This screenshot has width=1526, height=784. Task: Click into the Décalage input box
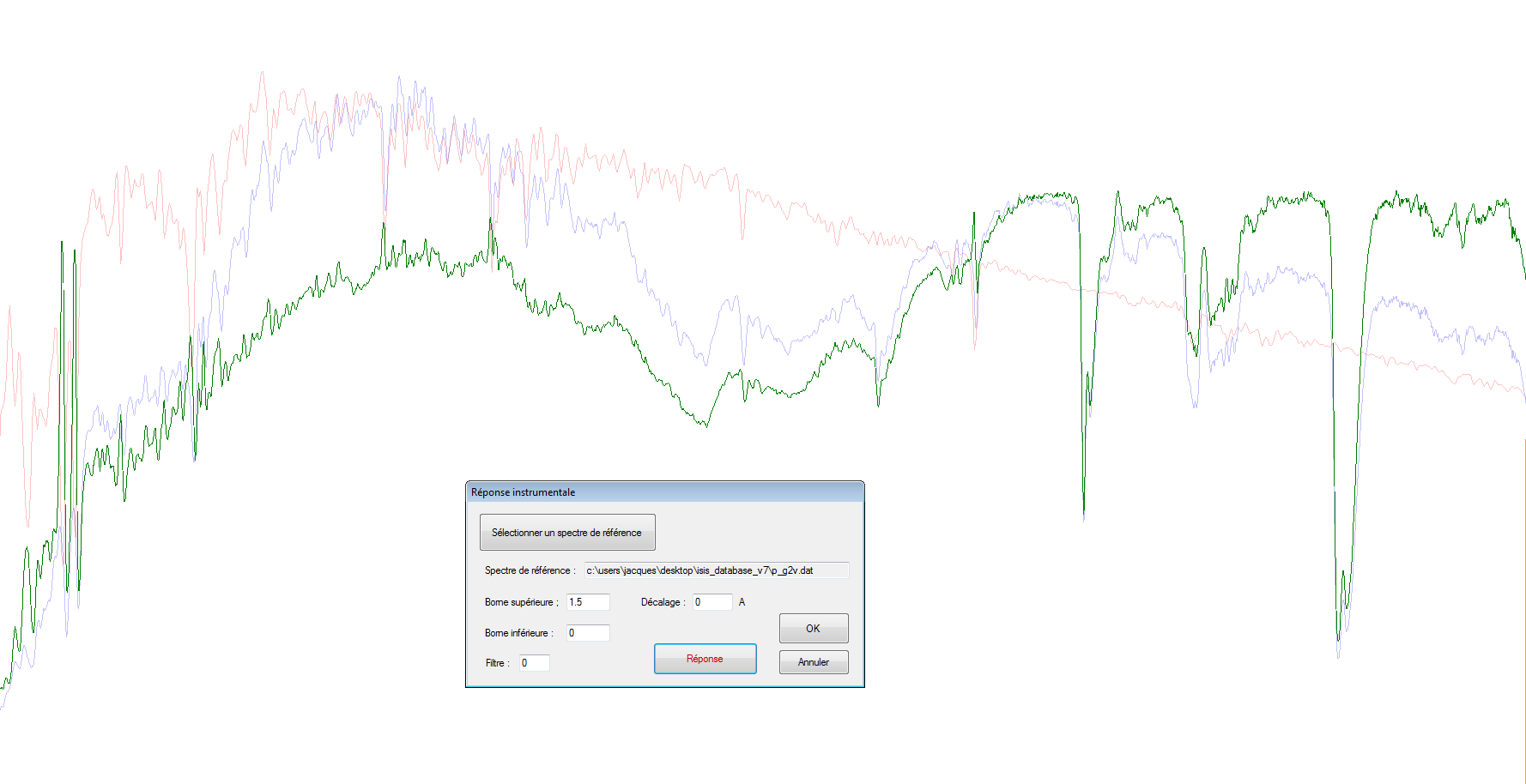(712, 602)
